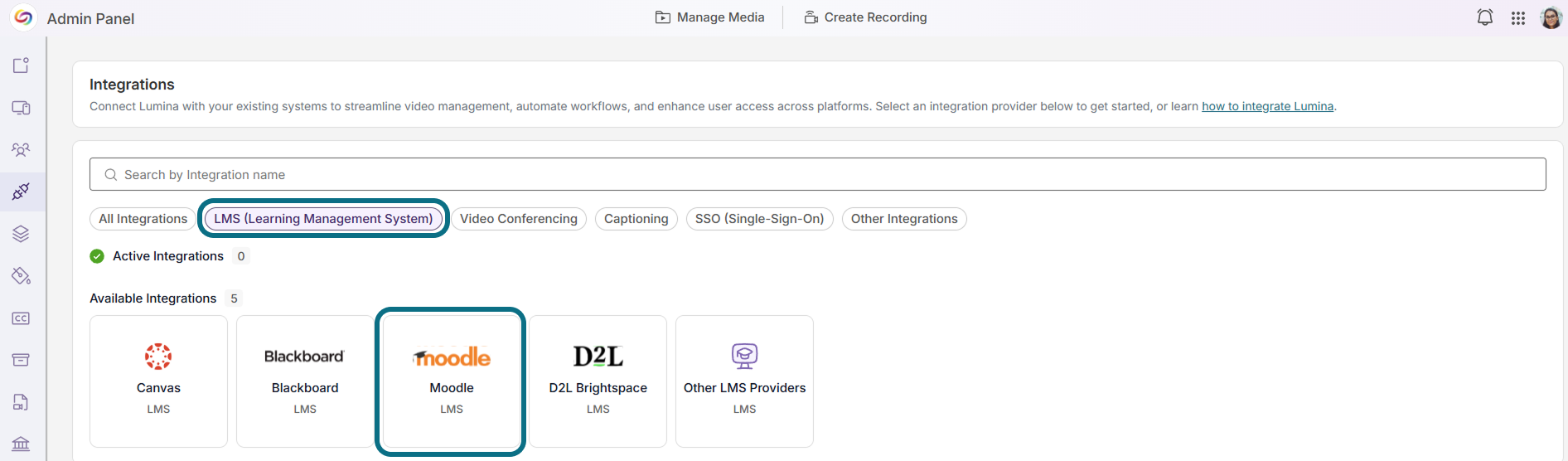The image size is (1568, 461).
Task: Open the users group sidebar icon
Action: point(21,150)
